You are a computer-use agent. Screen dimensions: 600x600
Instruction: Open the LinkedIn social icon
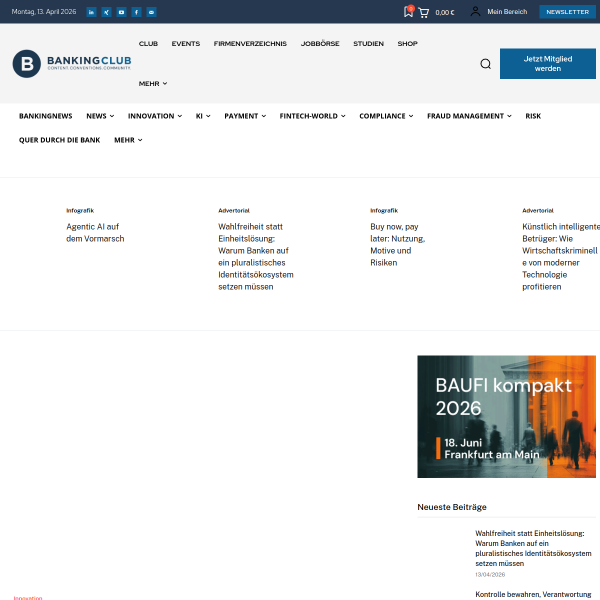(91, 12)
